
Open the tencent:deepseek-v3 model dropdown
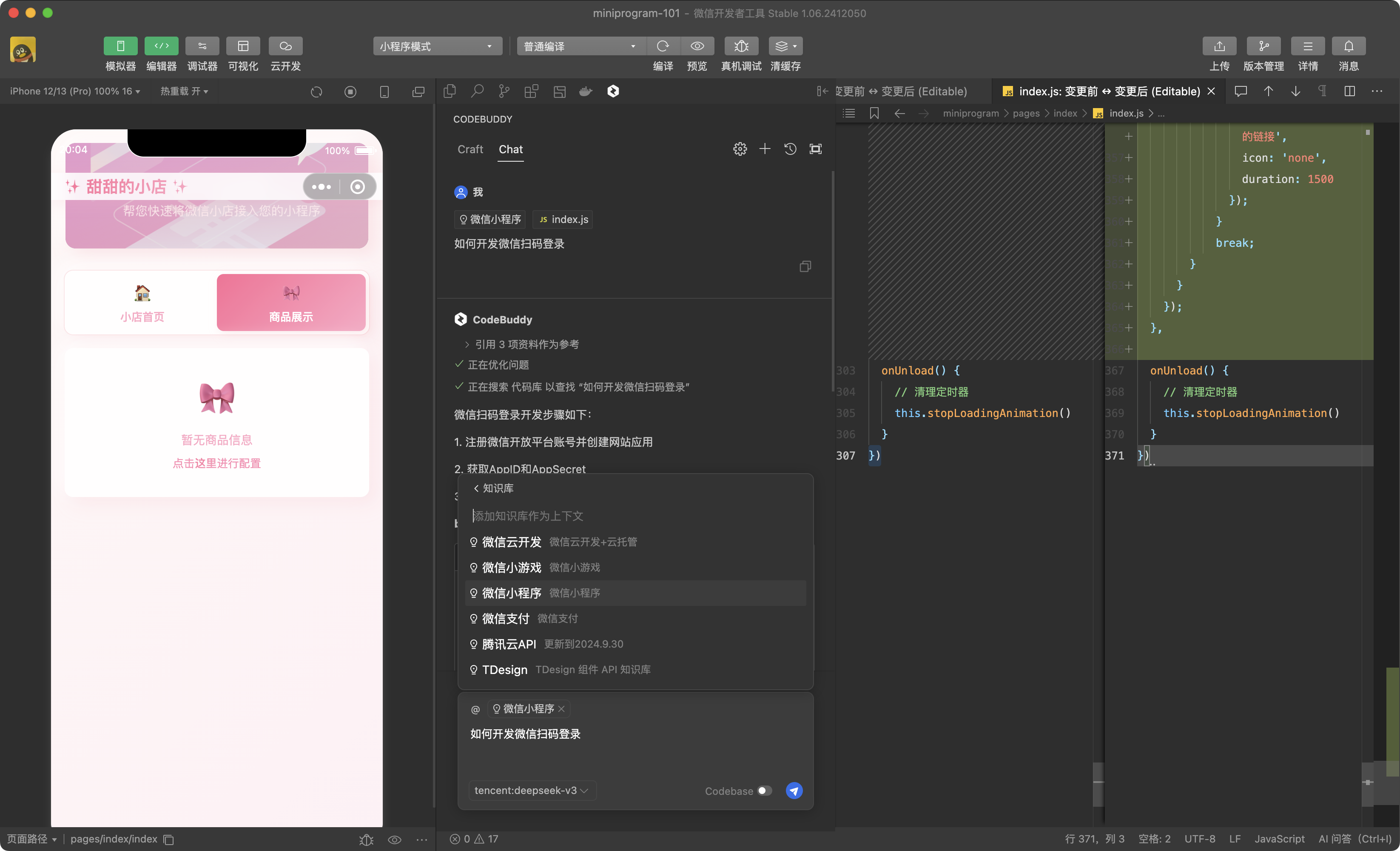click(531, 790)
